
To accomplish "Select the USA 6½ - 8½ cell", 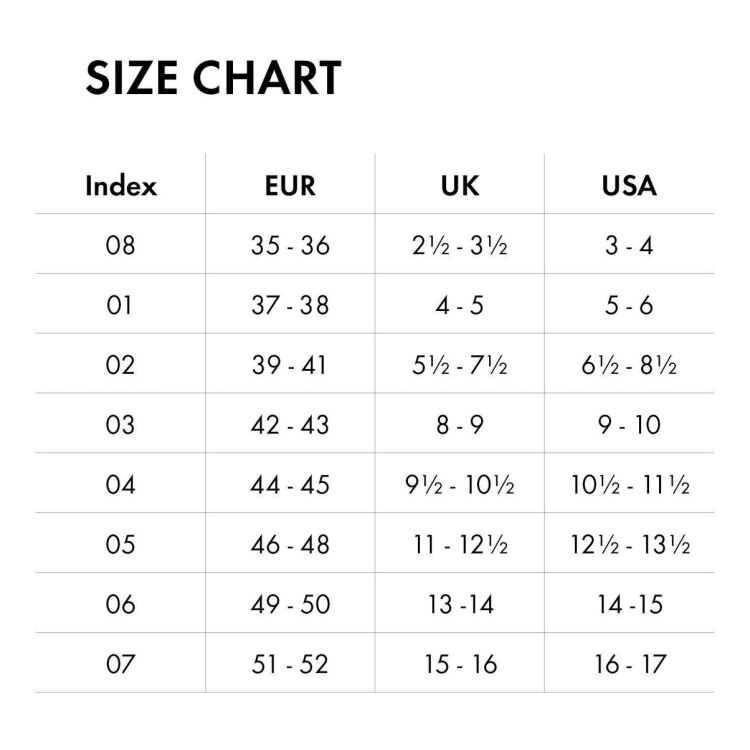I will [629, 365].
